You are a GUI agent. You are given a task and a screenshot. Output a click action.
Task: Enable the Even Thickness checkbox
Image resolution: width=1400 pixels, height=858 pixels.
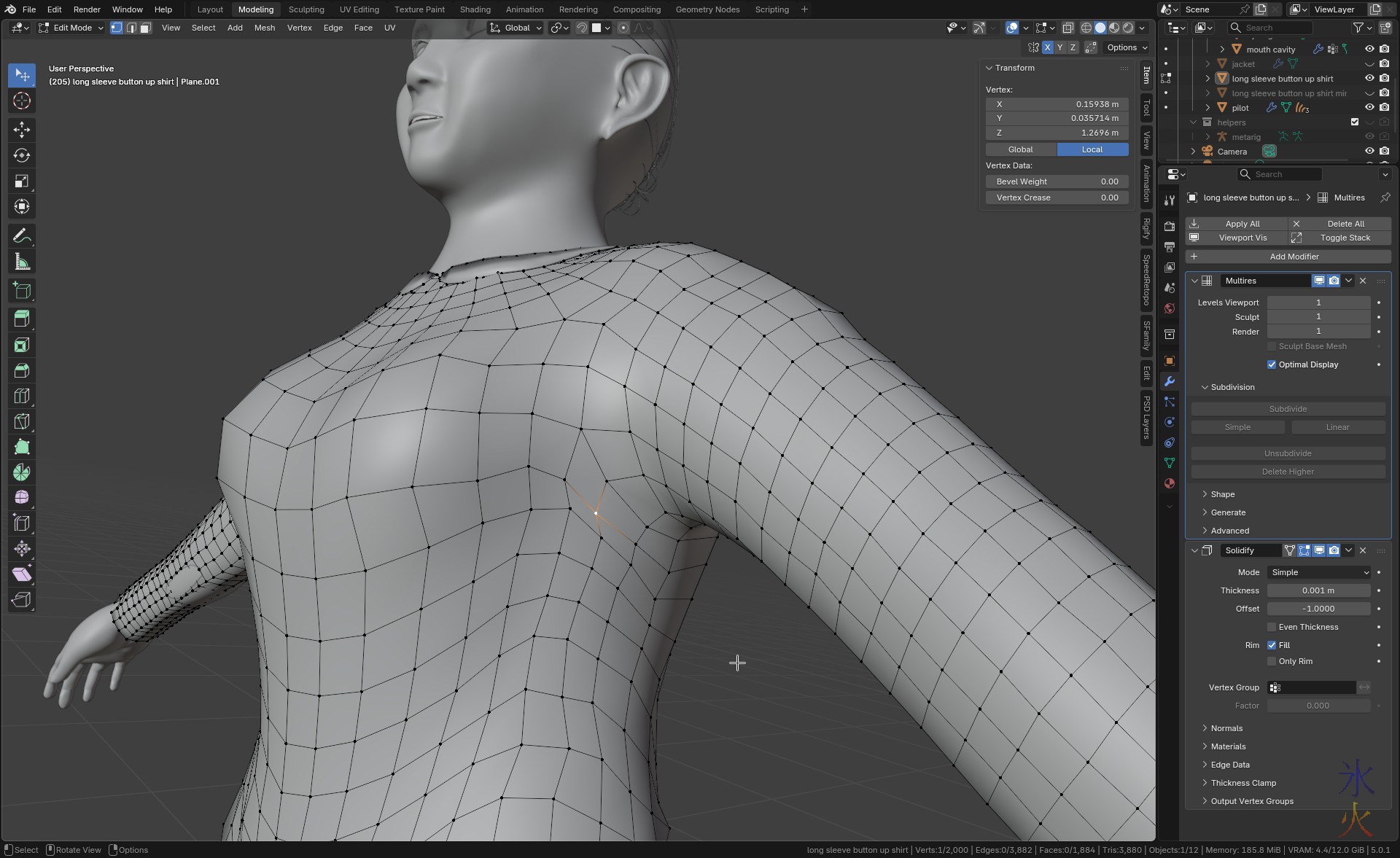click(1272, 627)
